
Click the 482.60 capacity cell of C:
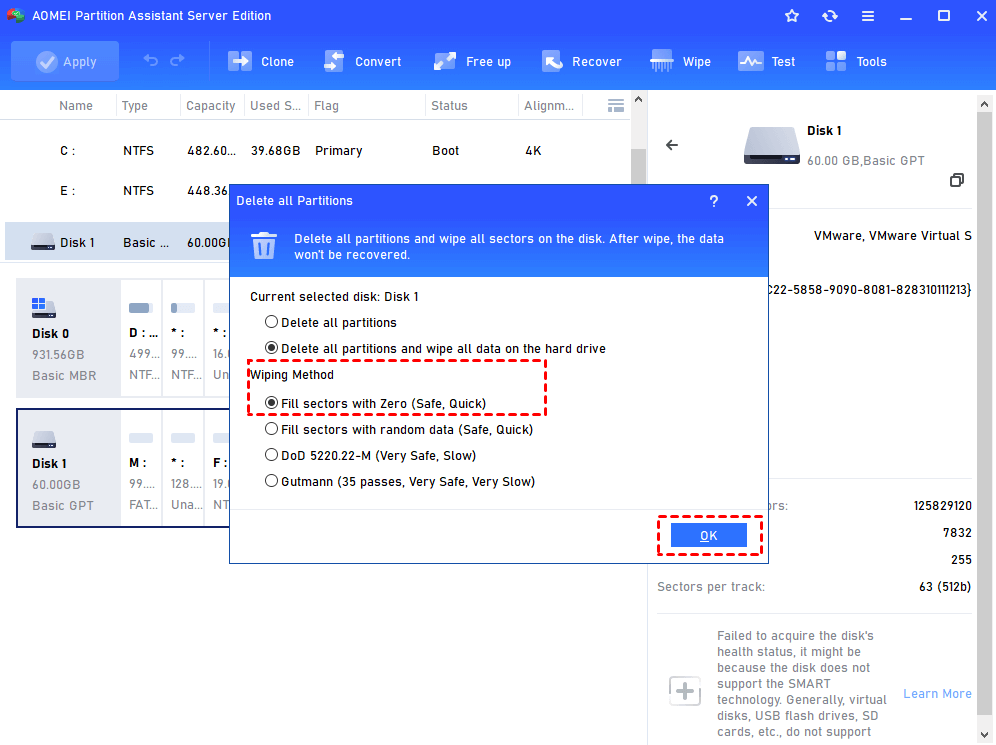211,151
